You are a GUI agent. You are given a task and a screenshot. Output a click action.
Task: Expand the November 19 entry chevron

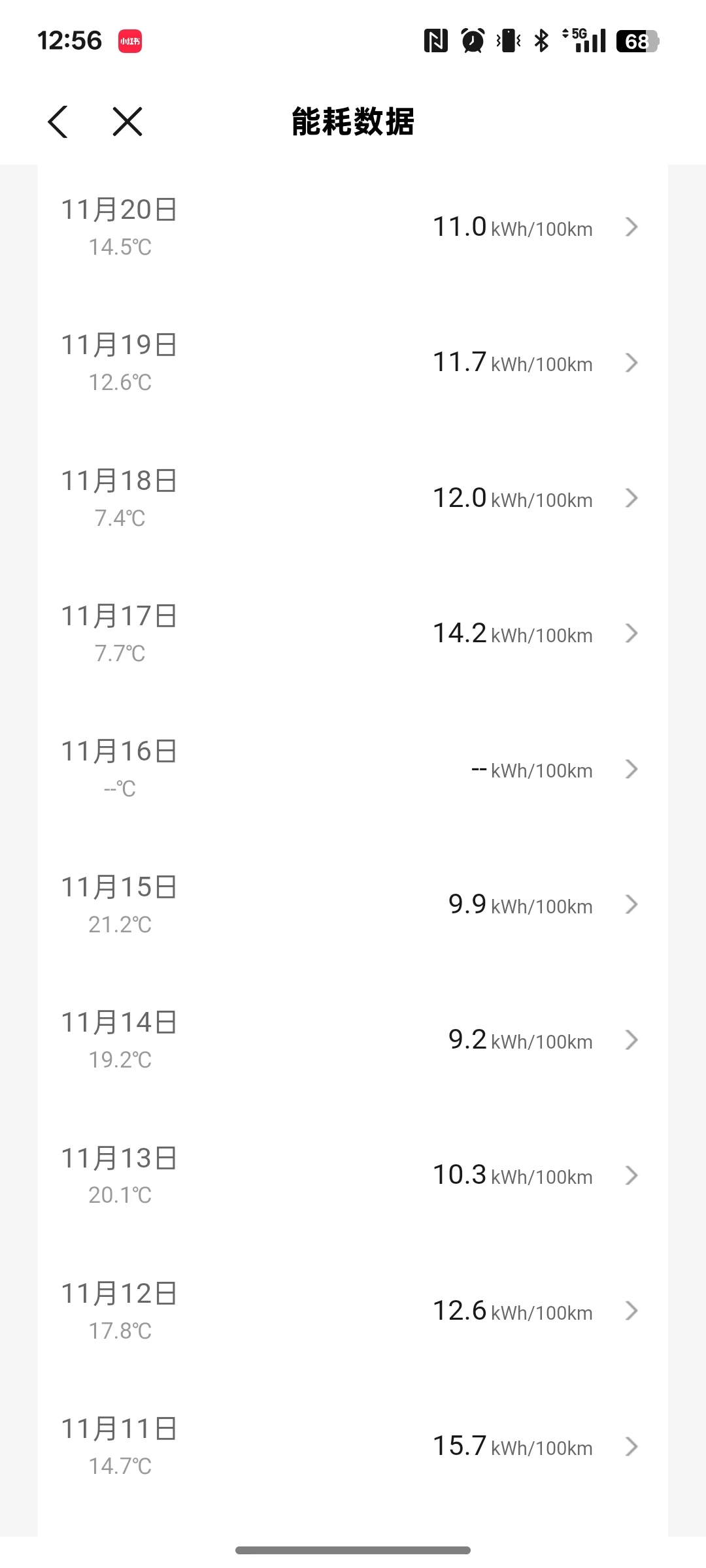click(631, 363)
